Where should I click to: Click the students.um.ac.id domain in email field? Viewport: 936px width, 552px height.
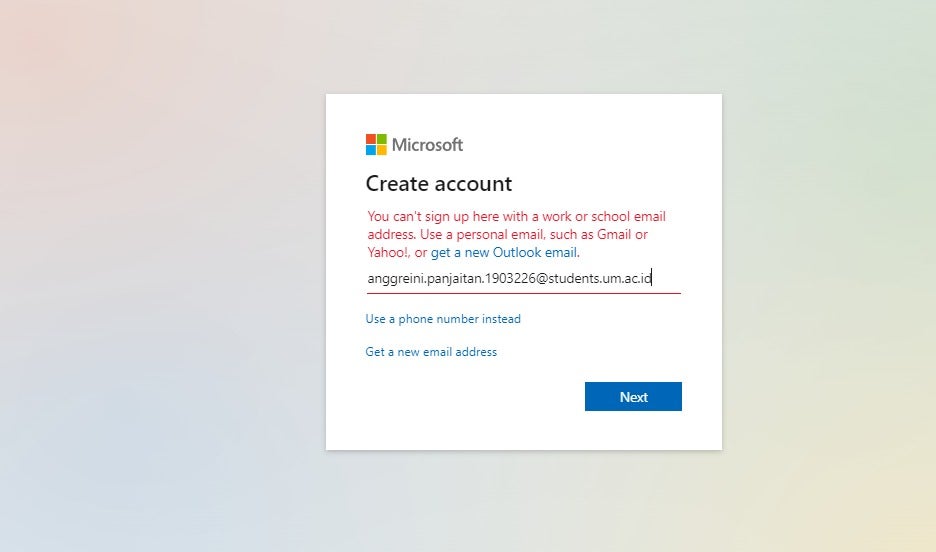point(599,278)
